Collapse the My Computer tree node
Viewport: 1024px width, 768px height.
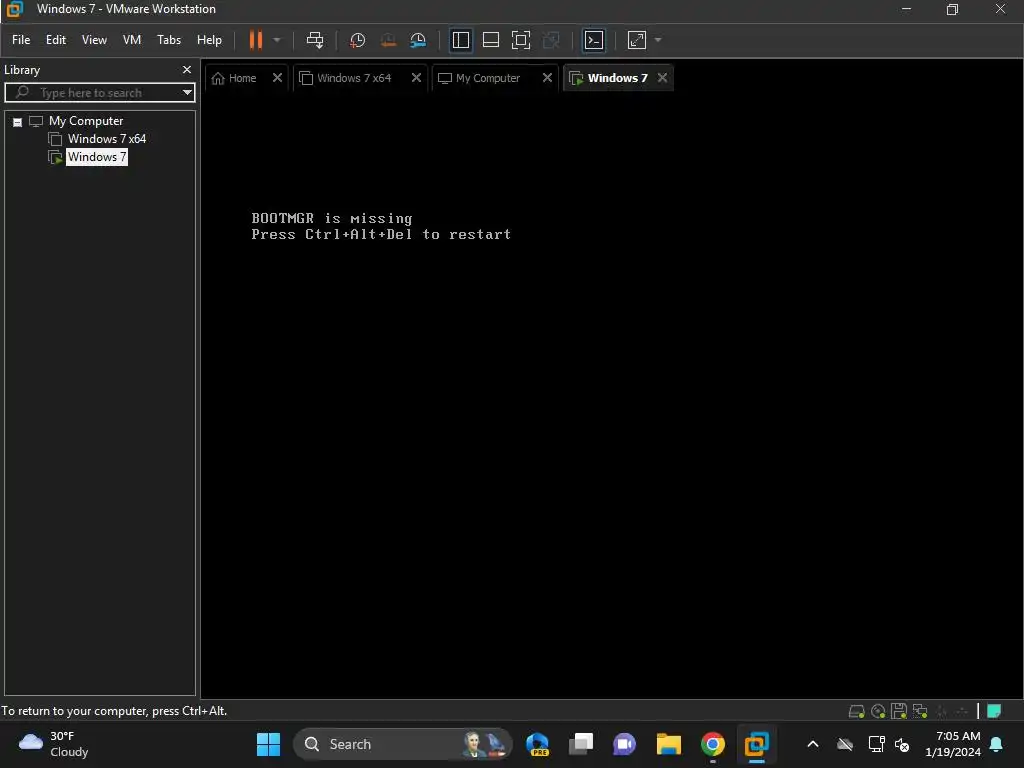18,122
